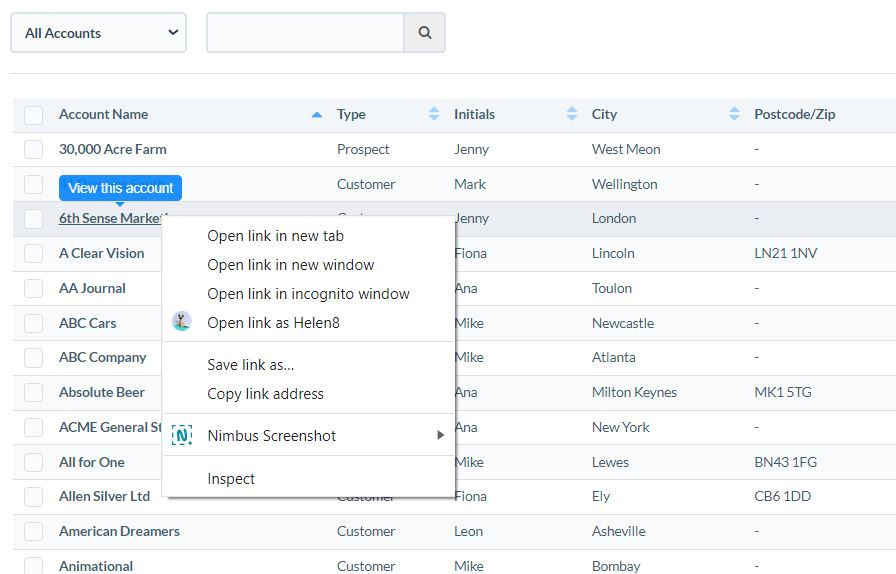Viewport: 896px width, 574px height.
Task: Check the Allen Silver Ltd checkbox
Action: 33,497
